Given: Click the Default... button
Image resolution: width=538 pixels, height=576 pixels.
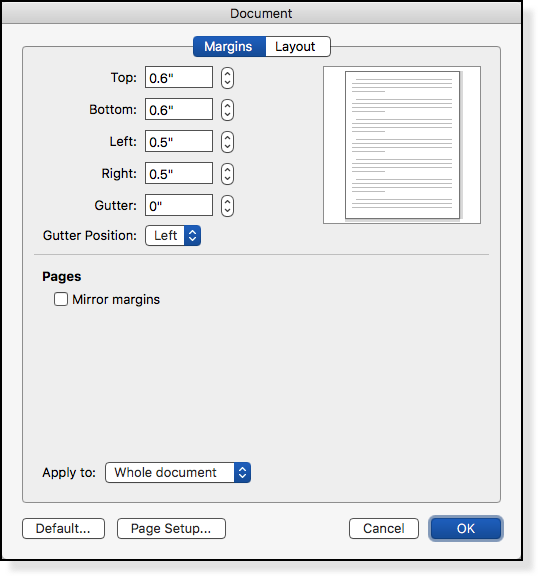Looking at the screenshot, I should click(64, 529).
